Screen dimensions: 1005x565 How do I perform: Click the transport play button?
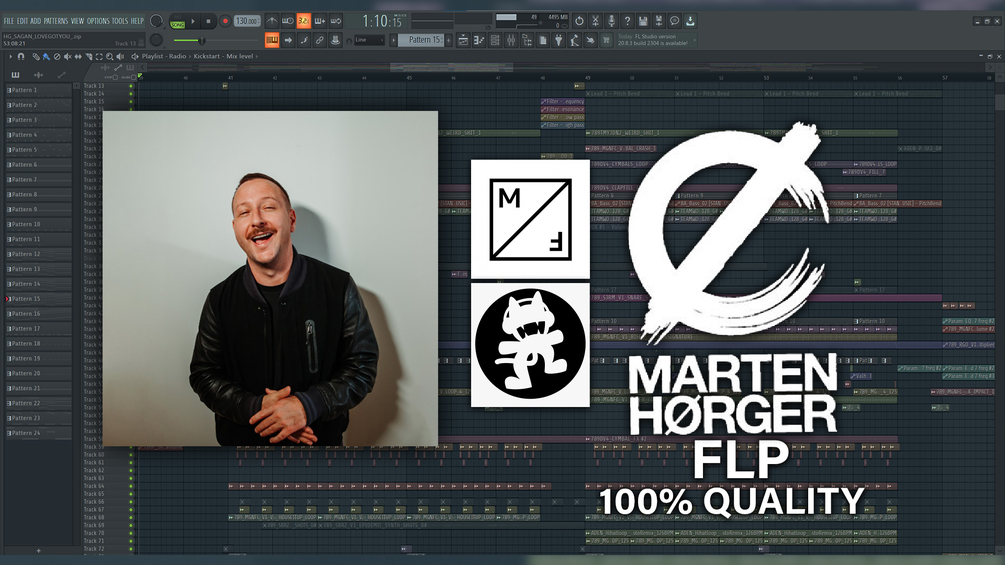pyautogui.click(x=193, y=21)
